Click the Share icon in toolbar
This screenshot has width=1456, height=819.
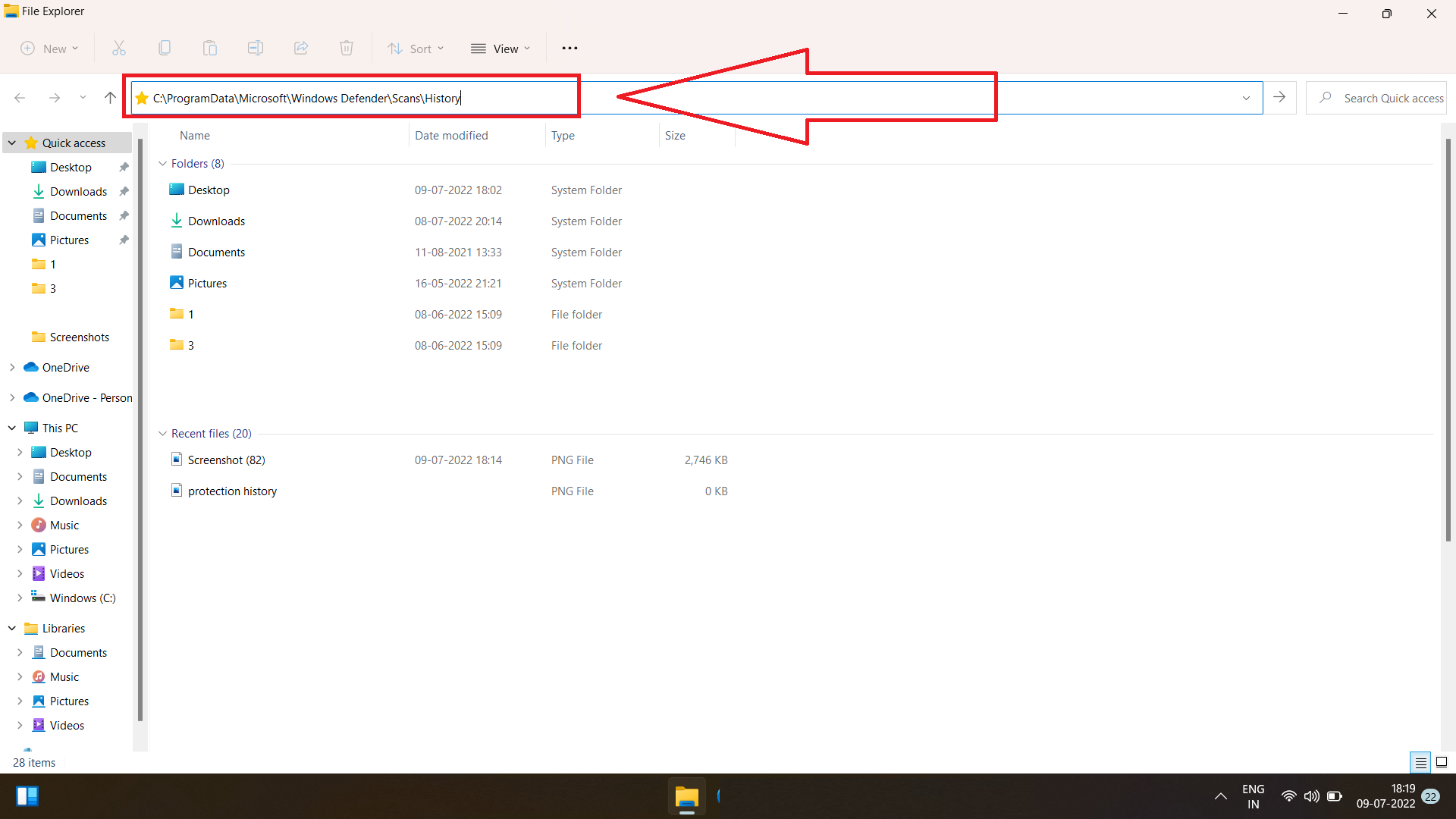click(301, 49)
